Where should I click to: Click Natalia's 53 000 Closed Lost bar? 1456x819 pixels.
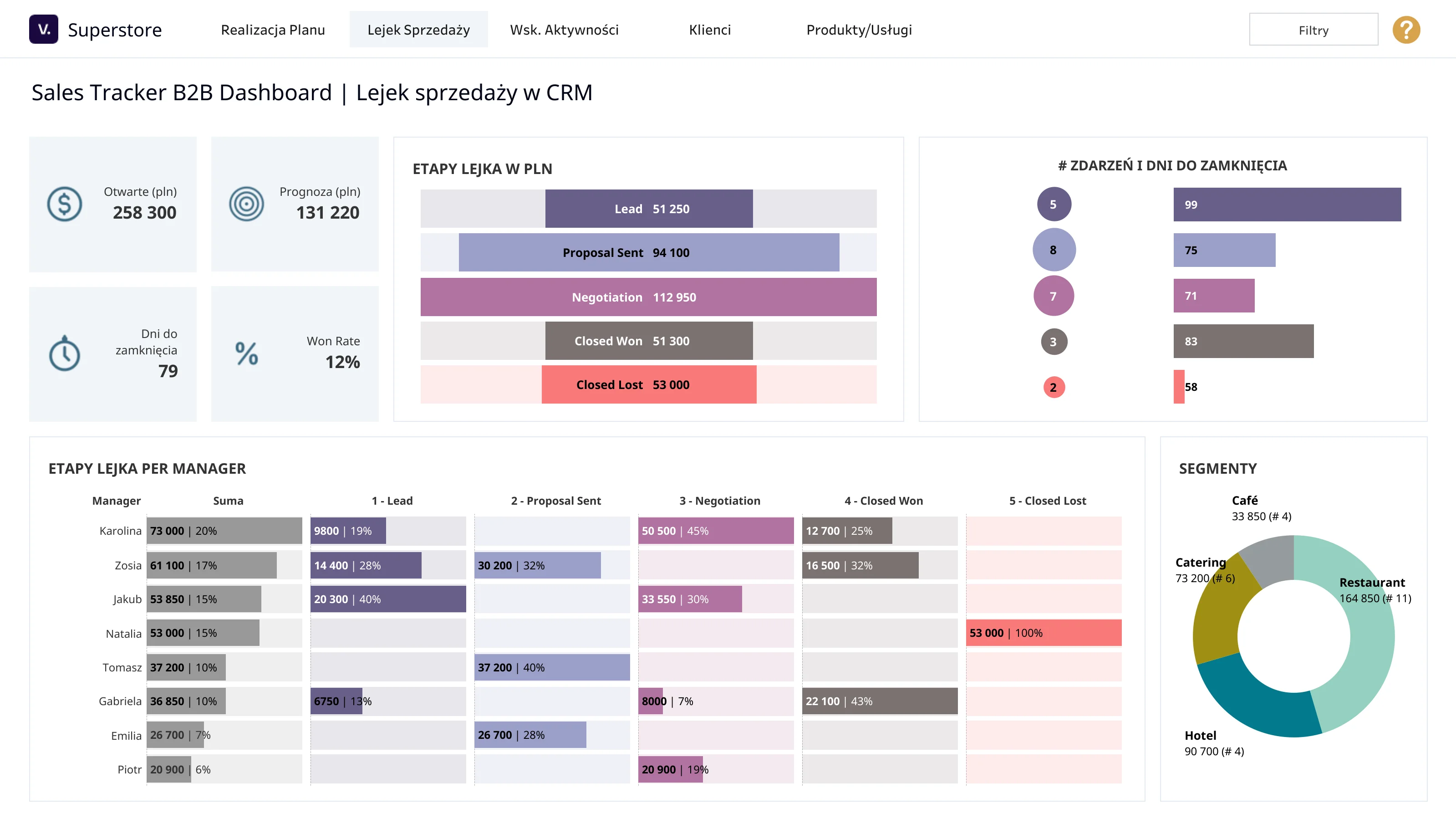pos(1044,633)
